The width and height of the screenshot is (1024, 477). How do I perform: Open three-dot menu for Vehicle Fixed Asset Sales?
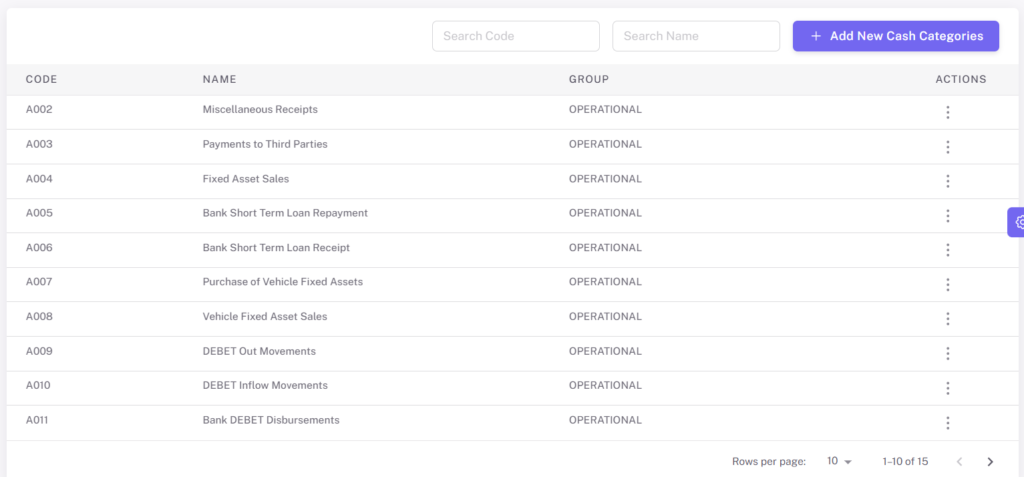(x=948, y=319)
